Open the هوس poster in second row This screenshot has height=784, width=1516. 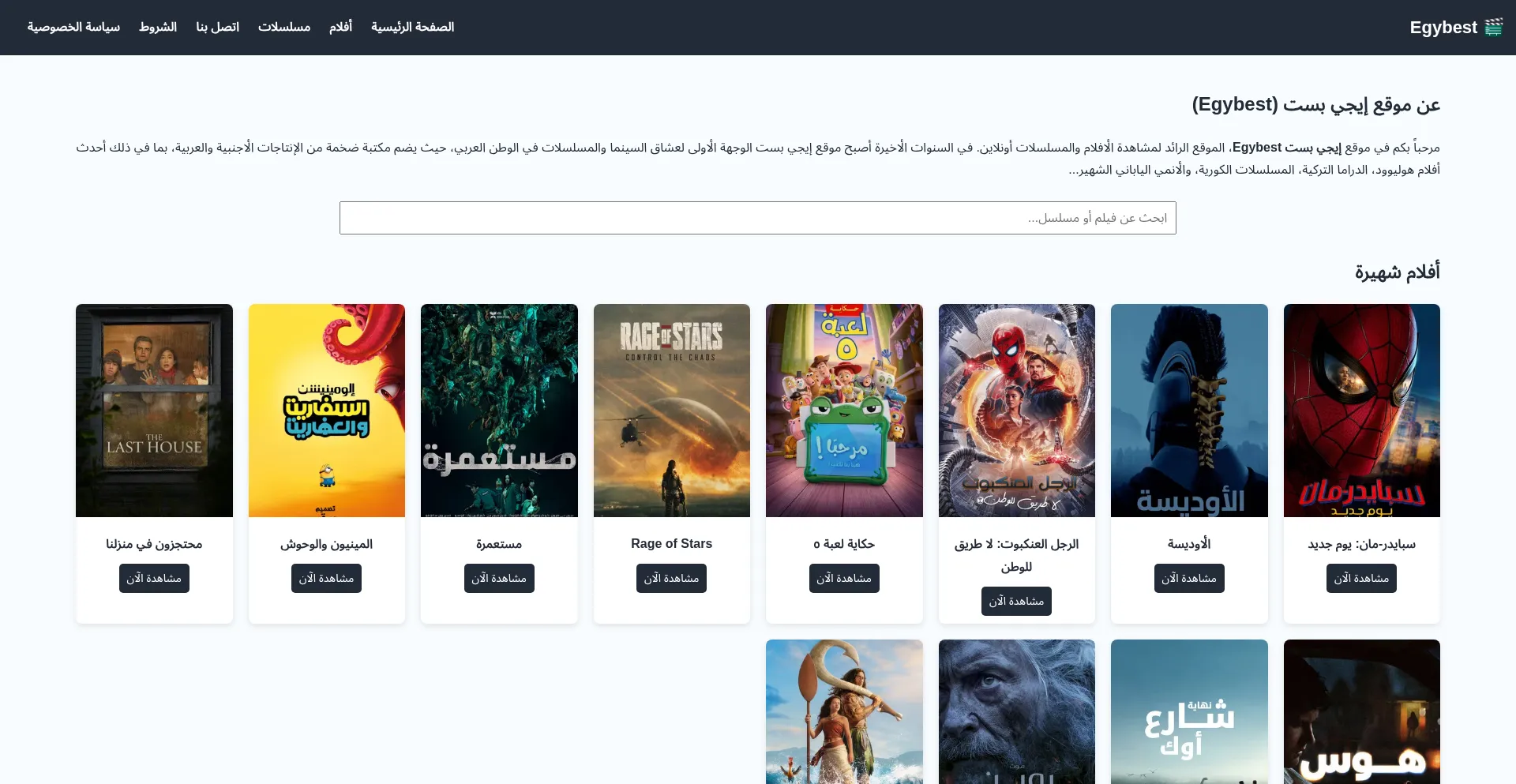(1362, 711)
